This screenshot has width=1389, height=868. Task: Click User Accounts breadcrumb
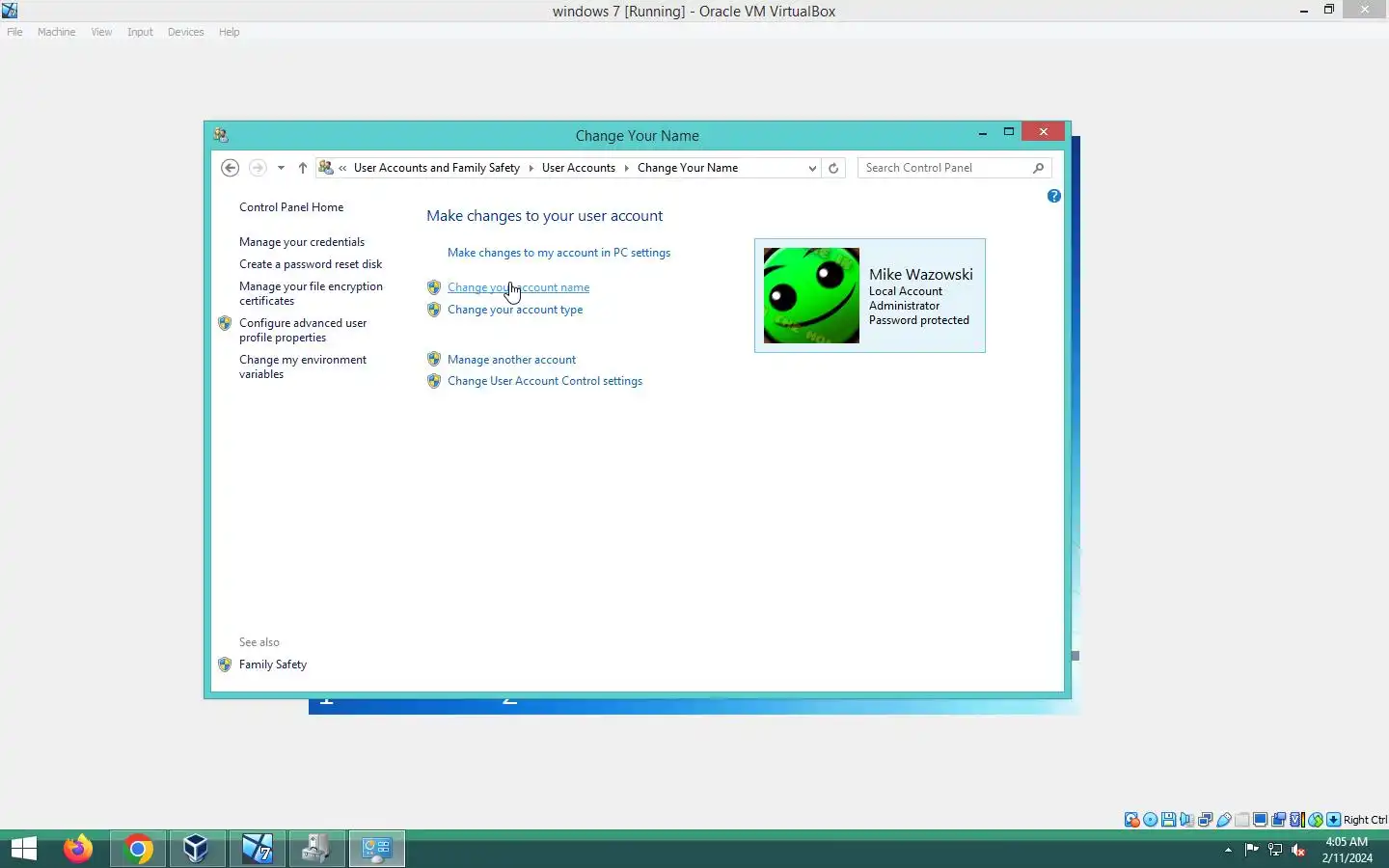tap(579, 168)
